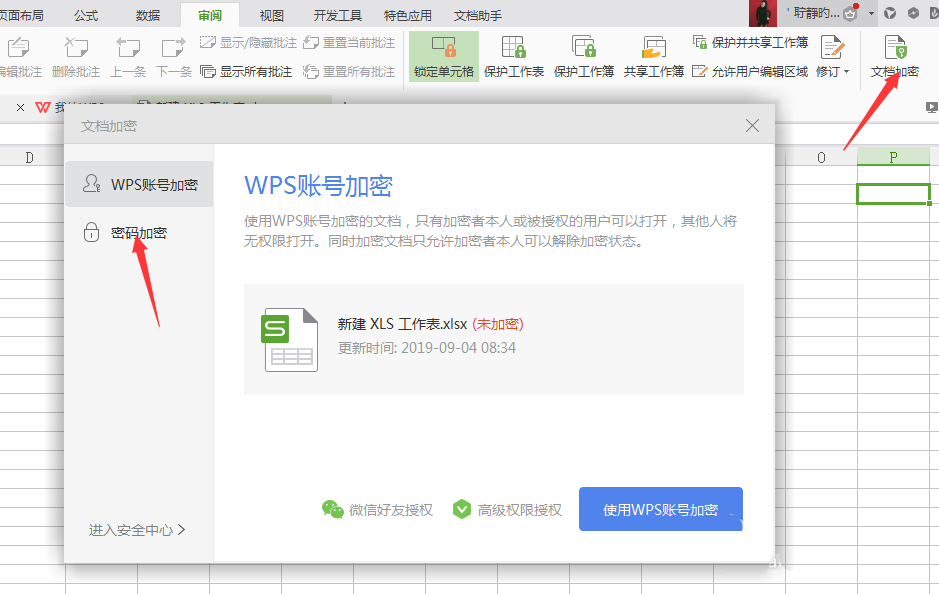Screen dimensions: 939x594
Task: Switch to the 公式 ribbon tab
Action: click(86, 16)
